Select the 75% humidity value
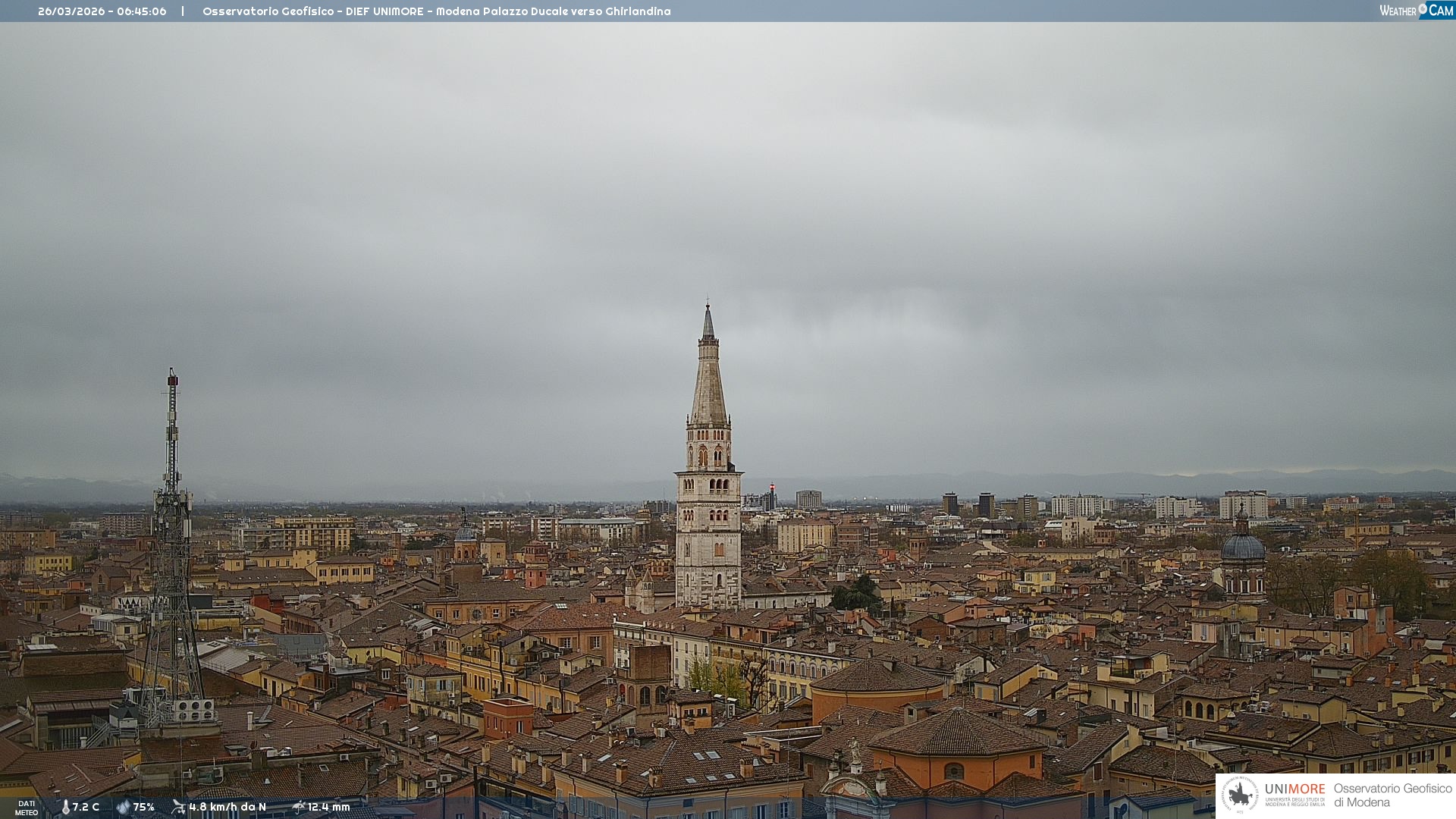The image size is (1456, 819). (x=144, y=807)
